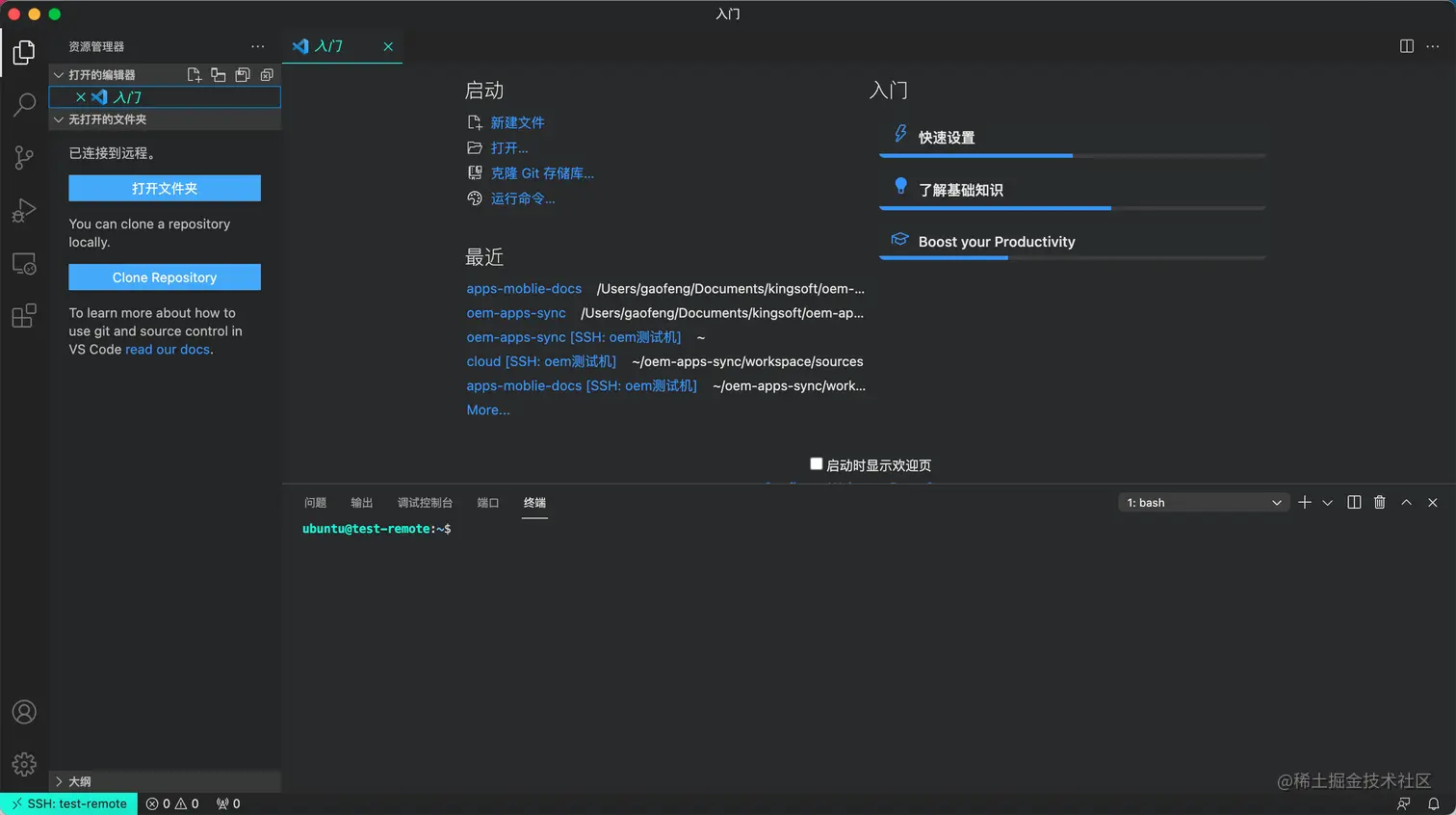The width and height of the screenshot is (1456, 815).
Task: Open the 1: bash terminal selector dropdown
Action: pos(1204,503)
